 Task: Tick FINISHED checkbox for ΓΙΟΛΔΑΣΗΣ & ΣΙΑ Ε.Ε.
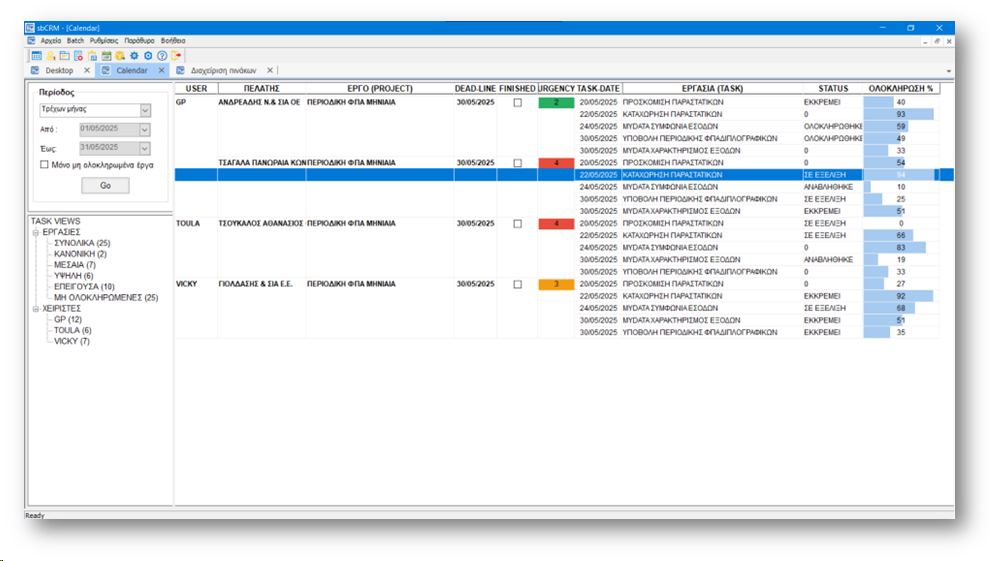point(517,284)
